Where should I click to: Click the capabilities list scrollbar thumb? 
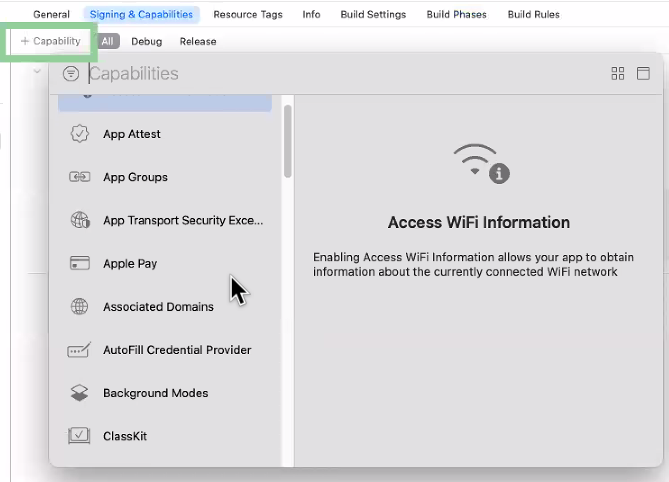288,141
